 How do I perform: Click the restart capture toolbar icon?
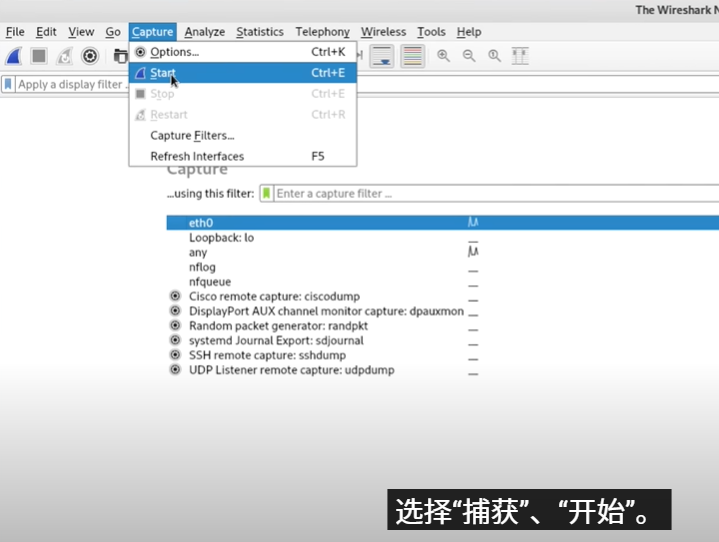click(x=64, y=56)
